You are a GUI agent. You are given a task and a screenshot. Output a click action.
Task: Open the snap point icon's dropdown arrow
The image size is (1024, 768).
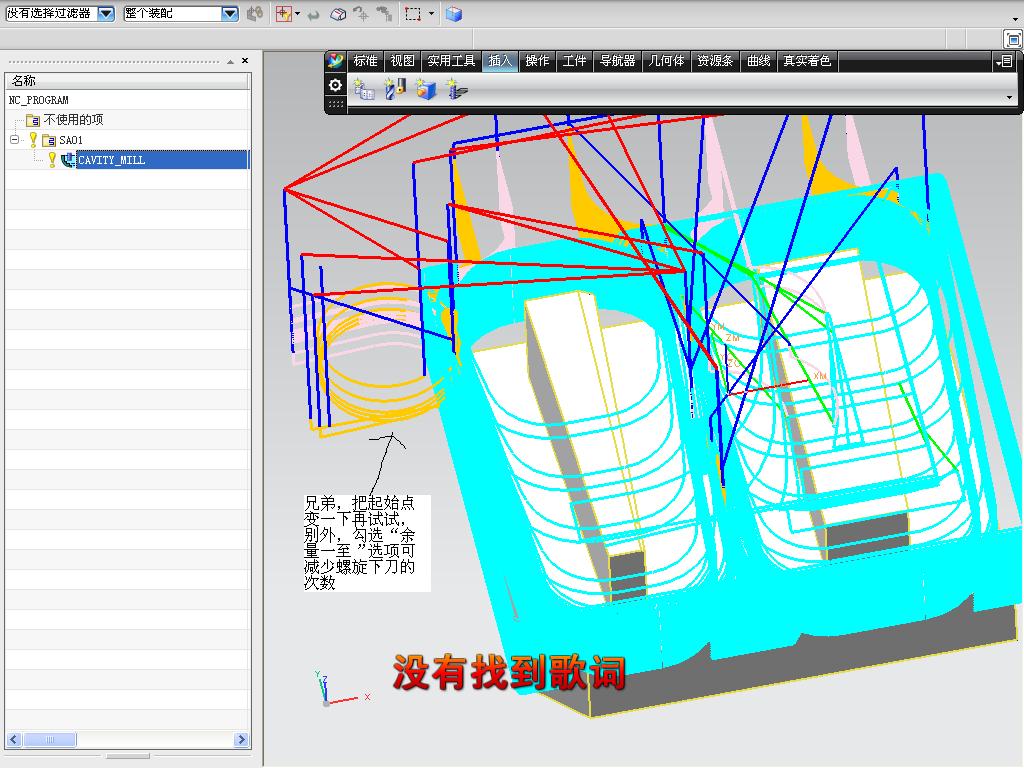[x=298, y=14]
